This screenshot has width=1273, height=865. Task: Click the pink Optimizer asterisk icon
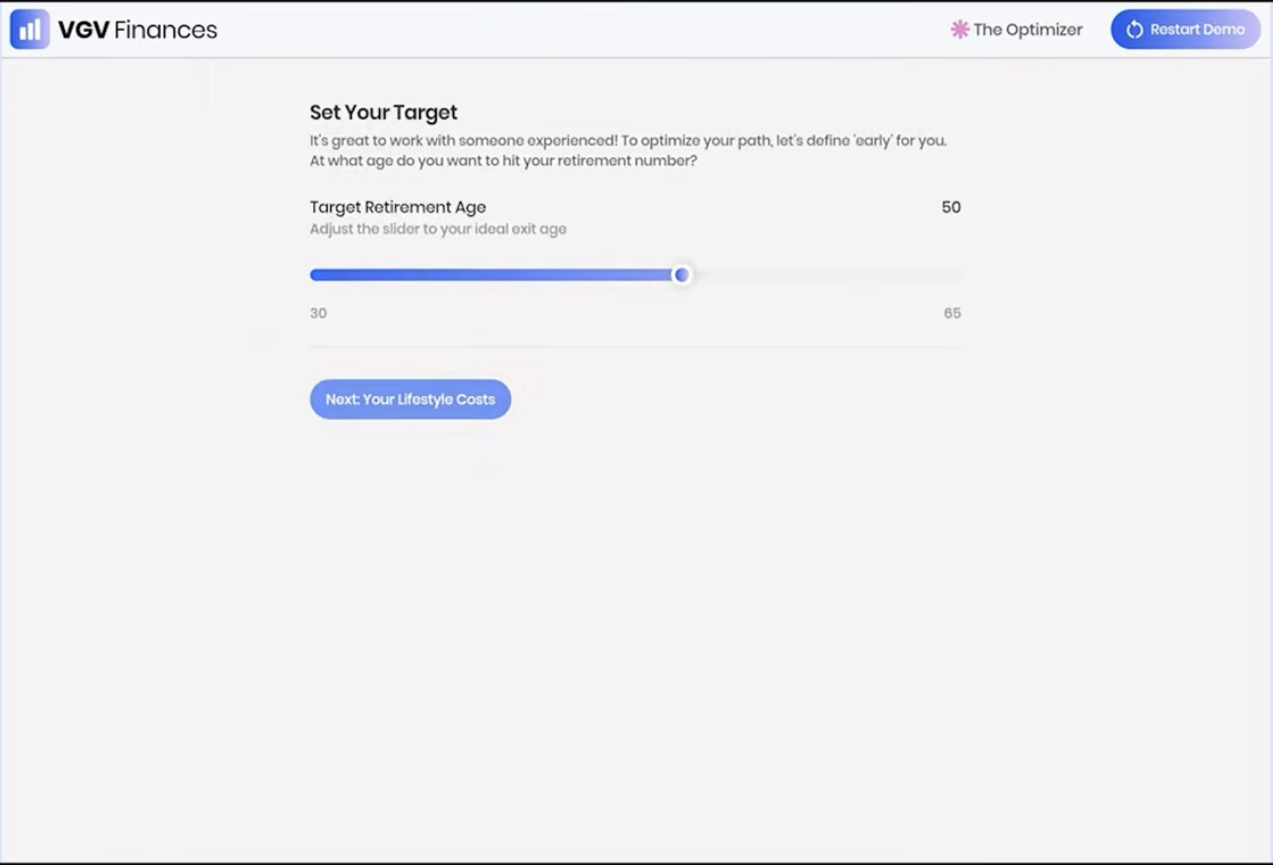pos(960,30)
